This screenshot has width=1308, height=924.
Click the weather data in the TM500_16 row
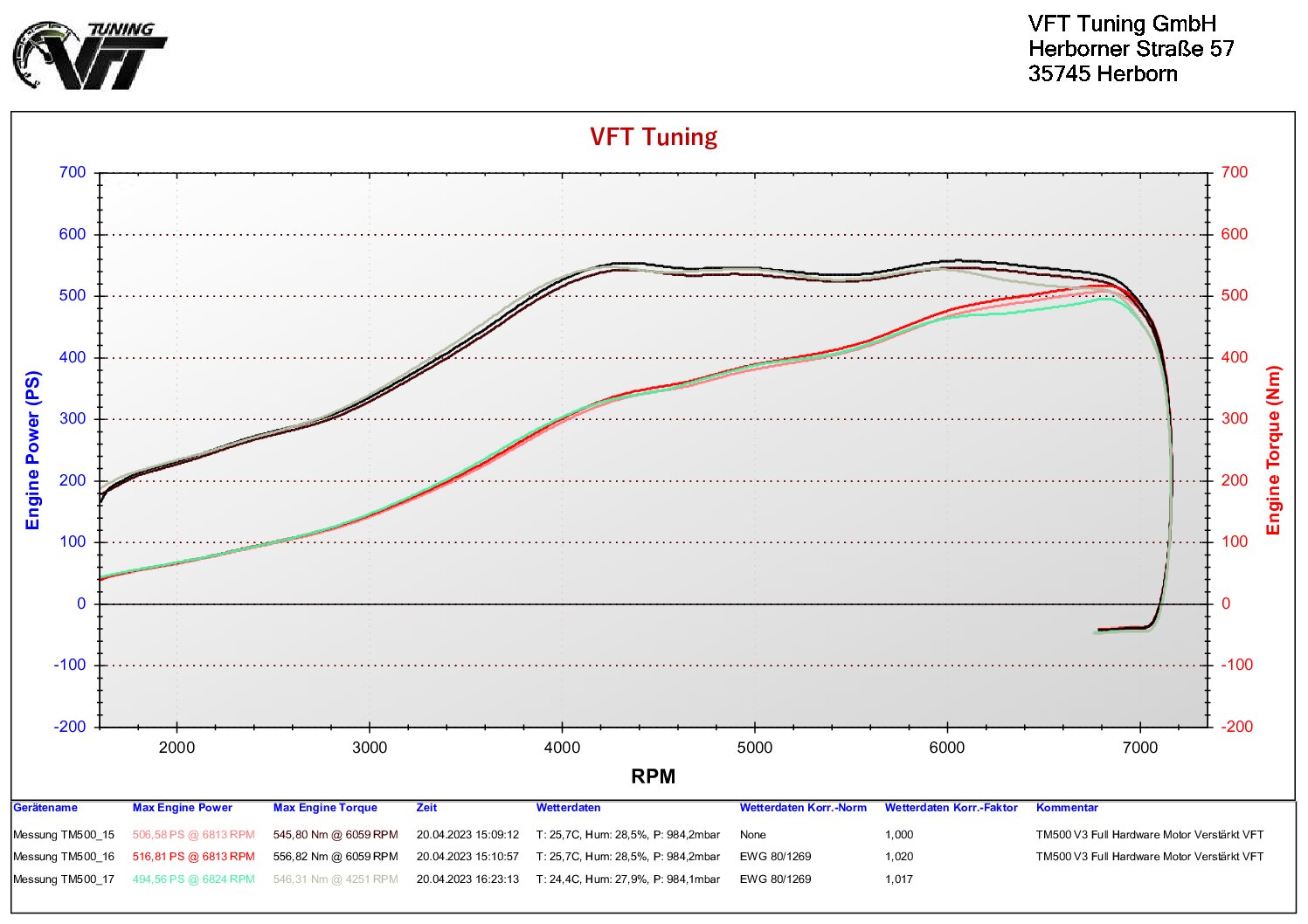(x=628, y=857)
